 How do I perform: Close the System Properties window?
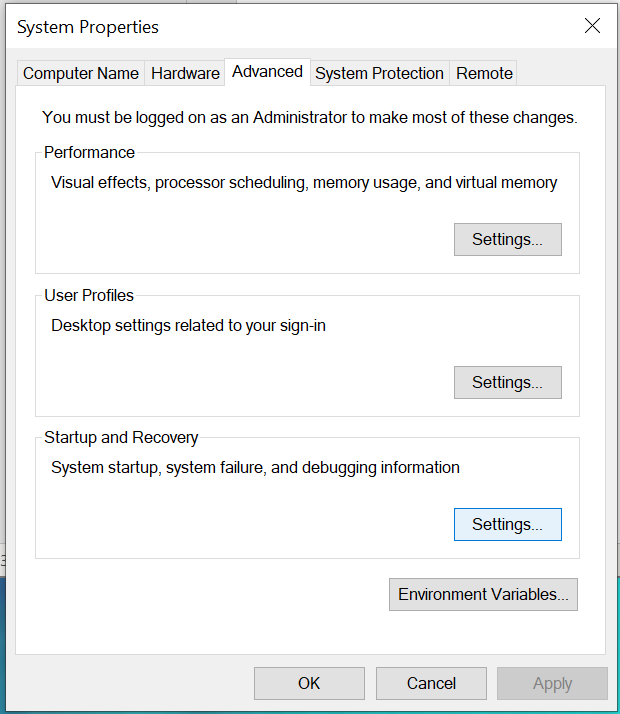tap(592, 26)
